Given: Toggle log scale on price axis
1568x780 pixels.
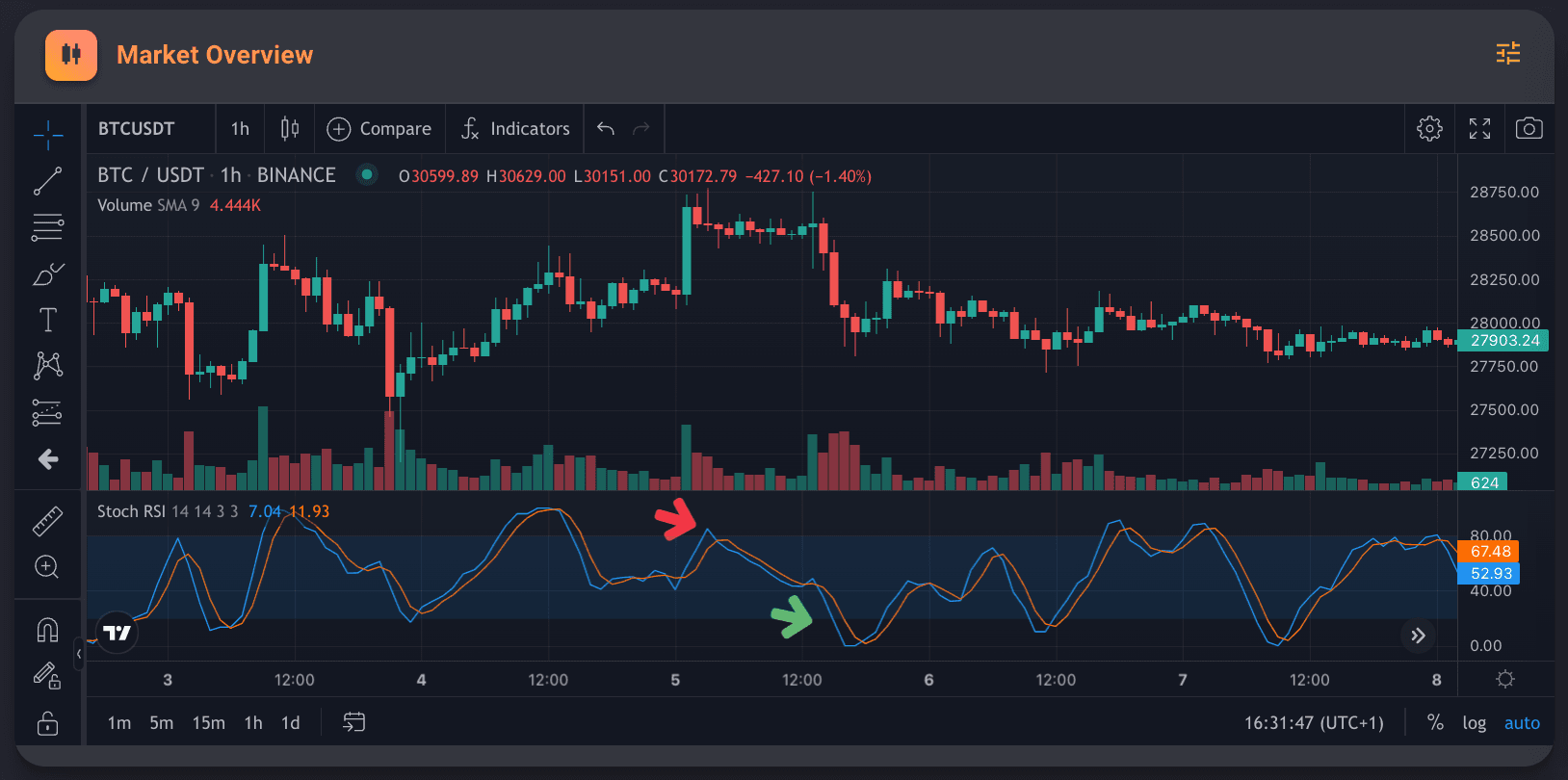Looking at the screenshot, I should 1474,723.
